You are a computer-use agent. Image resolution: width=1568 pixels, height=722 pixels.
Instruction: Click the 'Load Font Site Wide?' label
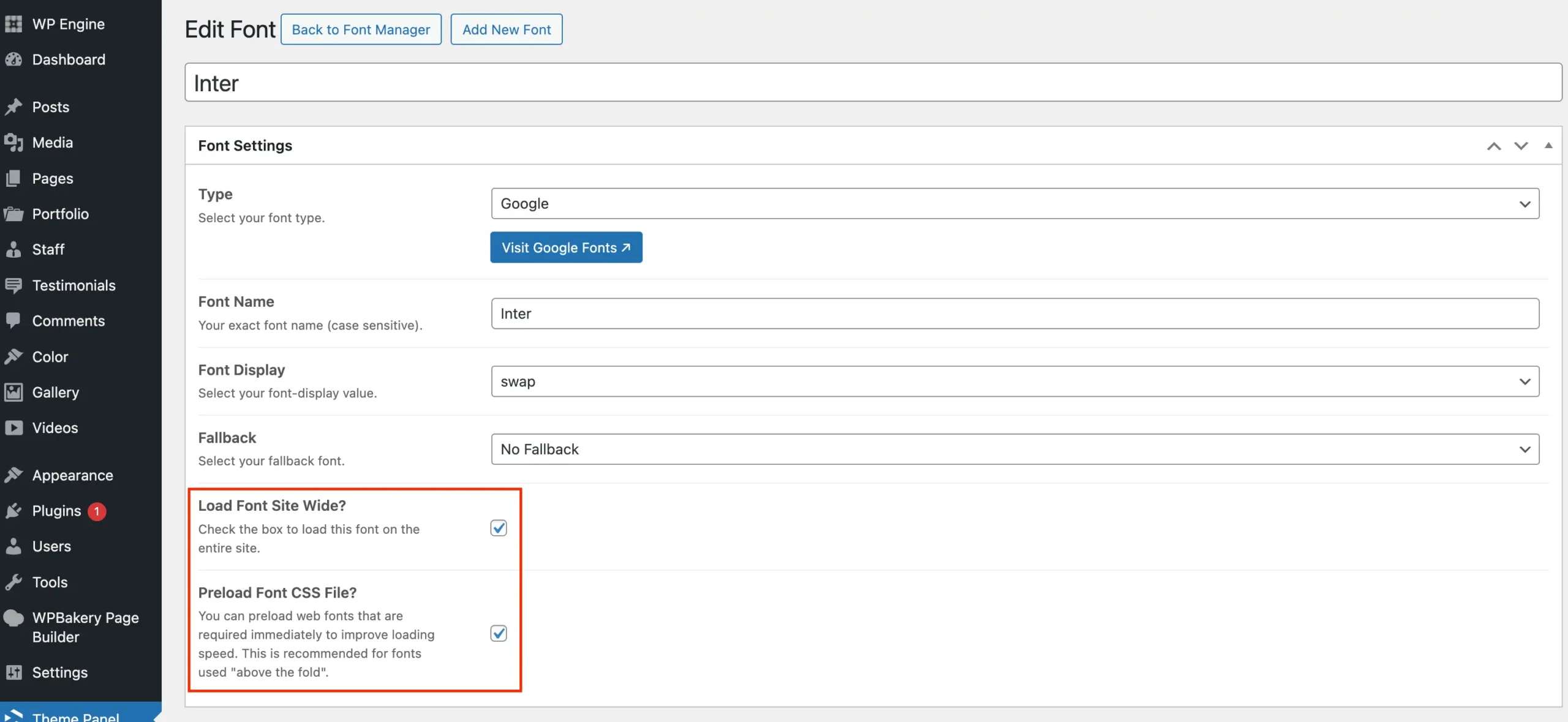coord(272,505)
